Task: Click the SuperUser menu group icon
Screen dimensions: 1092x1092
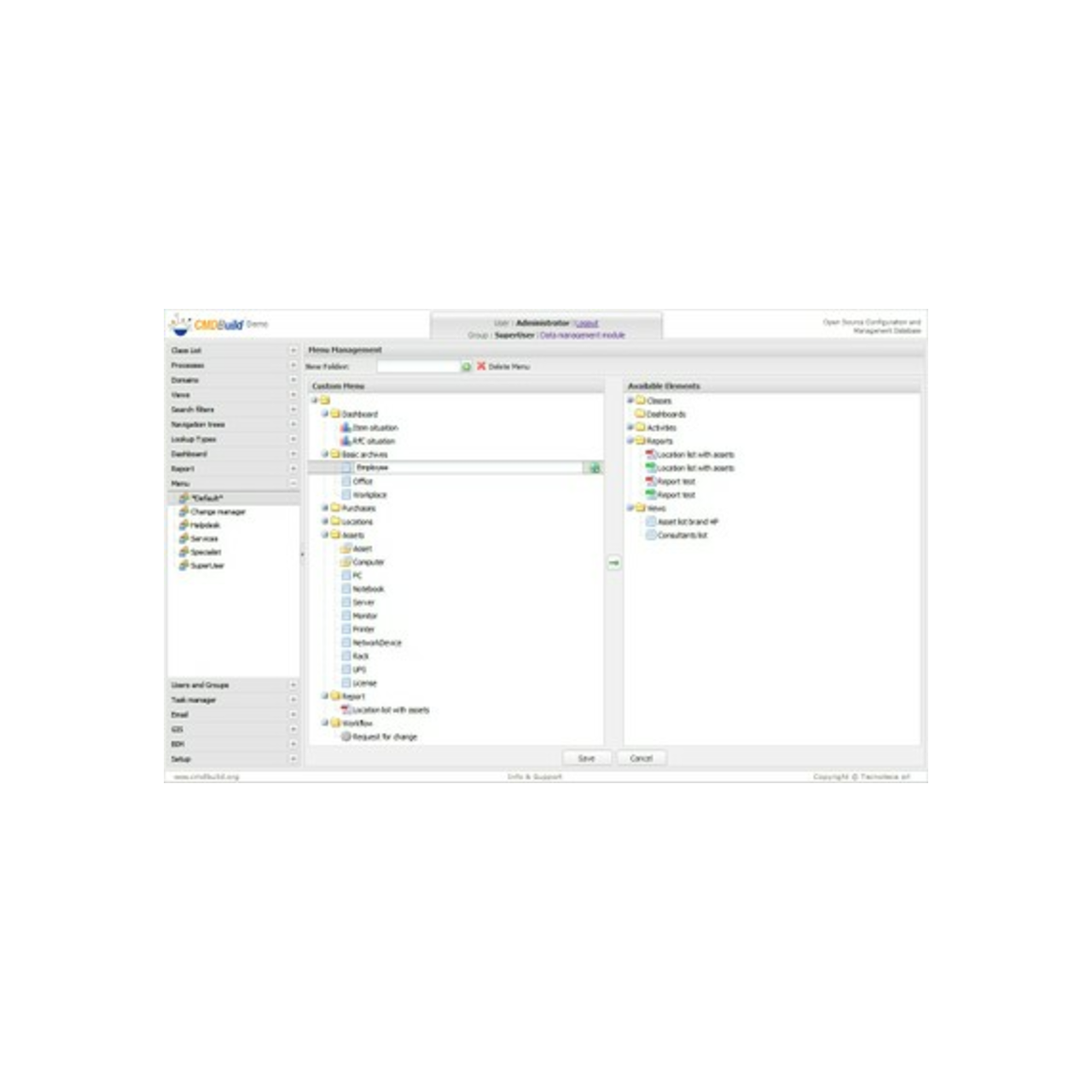Action: [x=183, y=566]
